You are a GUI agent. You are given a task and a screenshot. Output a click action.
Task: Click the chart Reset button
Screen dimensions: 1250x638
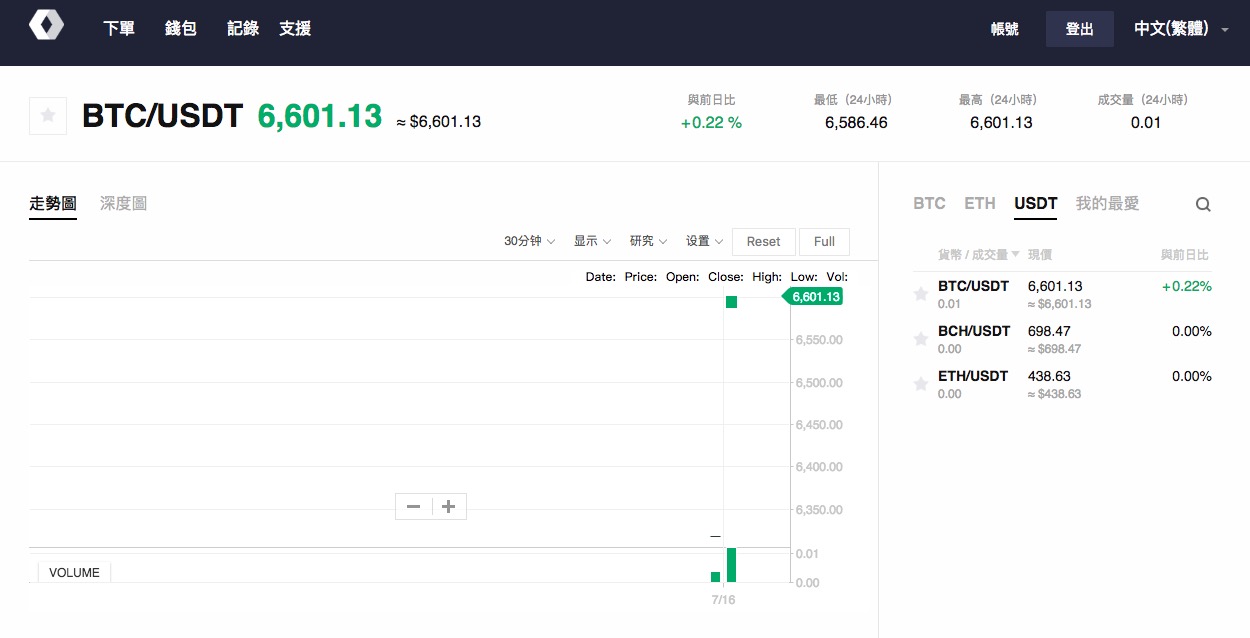tap(763, 241)
